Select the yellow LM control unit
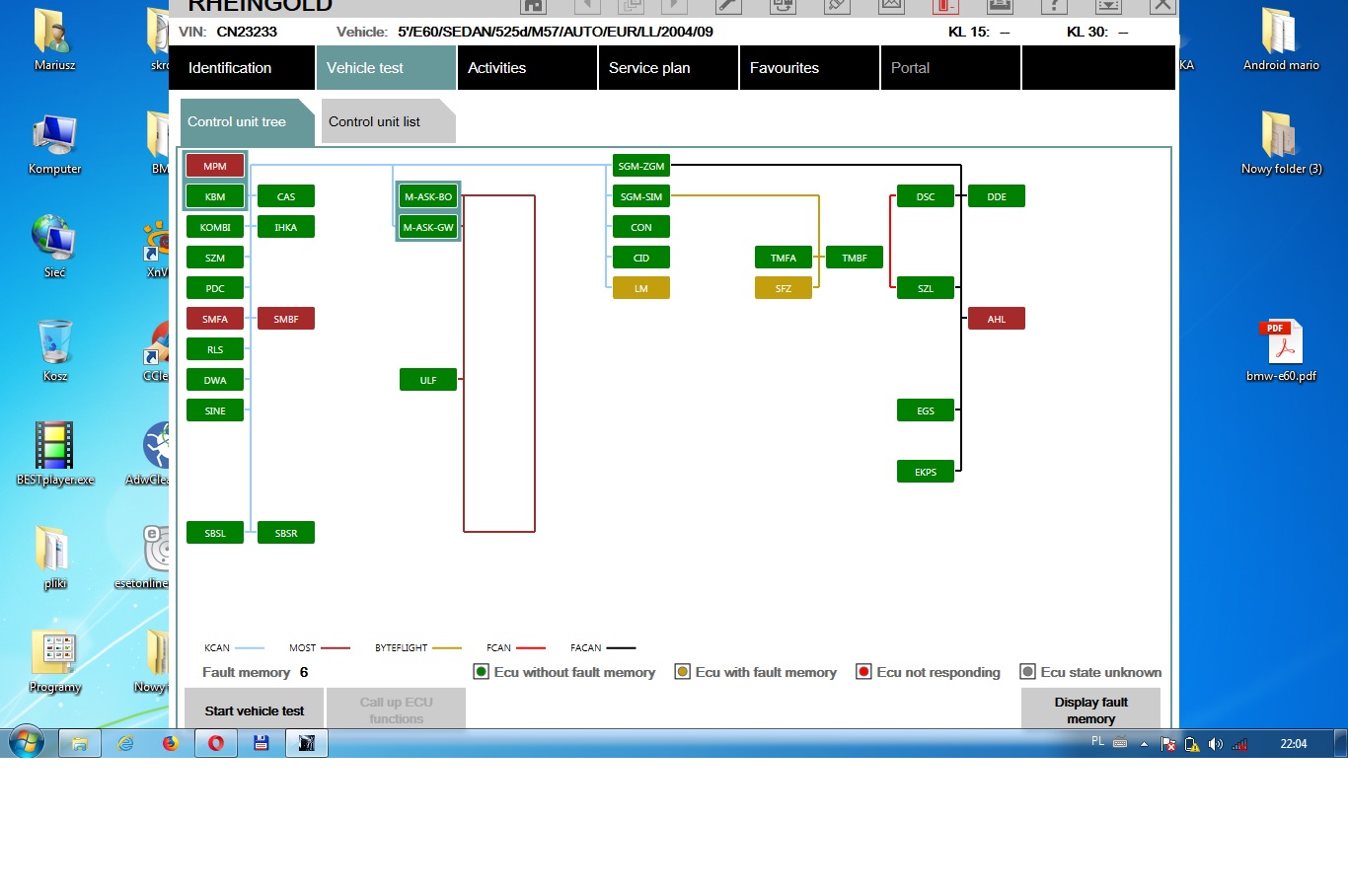This screenshot has height=896, width=1348. (640, 288)
